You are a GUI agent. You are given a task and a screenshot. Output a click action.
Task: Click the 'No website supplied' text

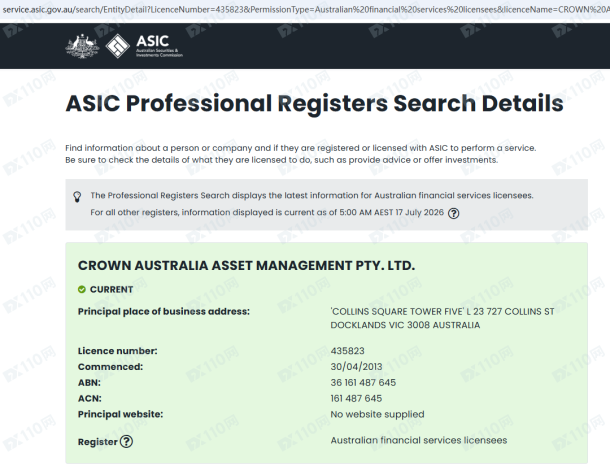pos(377,414)
